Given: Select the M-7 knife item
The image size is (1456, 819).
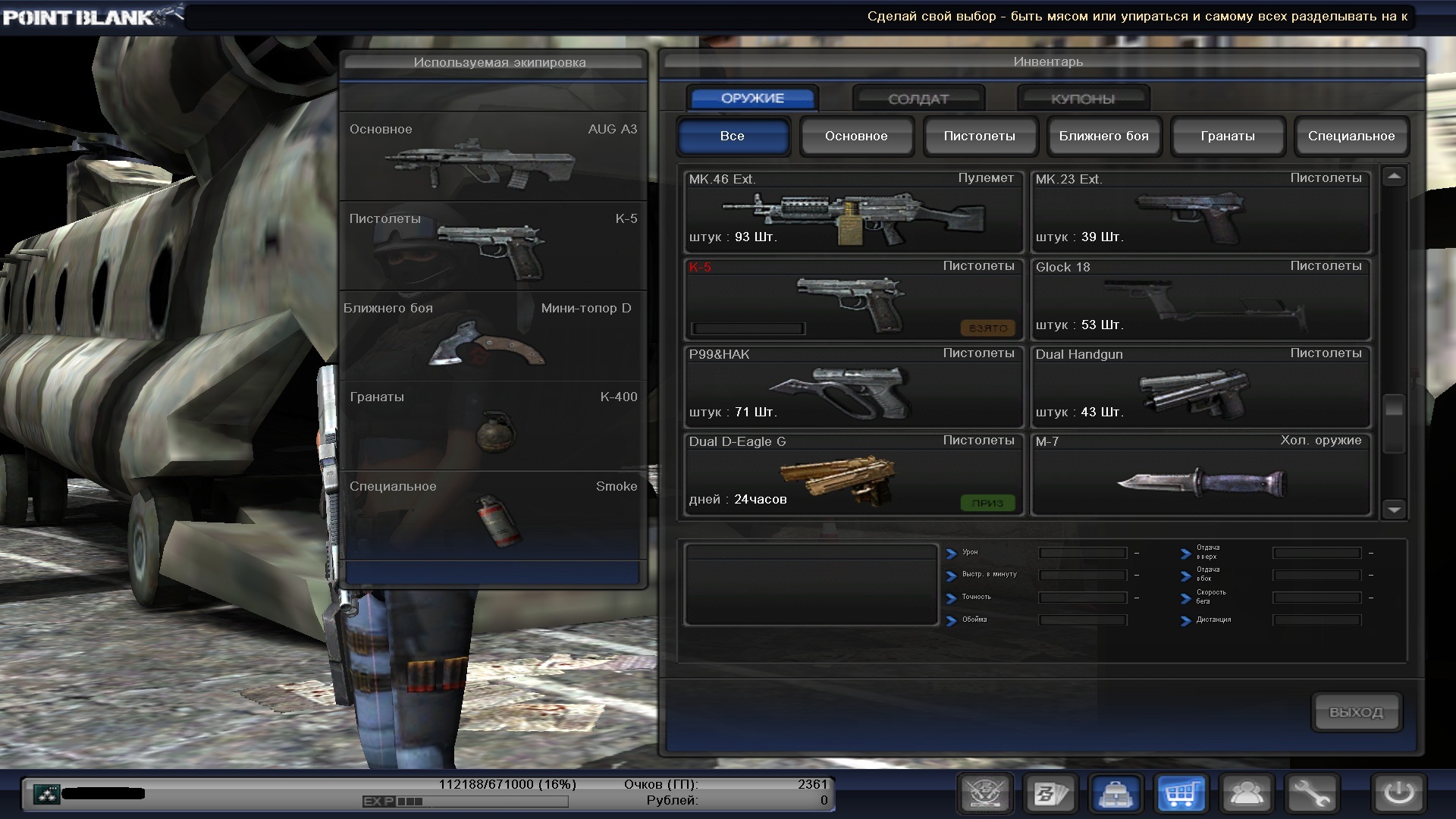Looking at the screenshot, I should (x=1200, y=474).
